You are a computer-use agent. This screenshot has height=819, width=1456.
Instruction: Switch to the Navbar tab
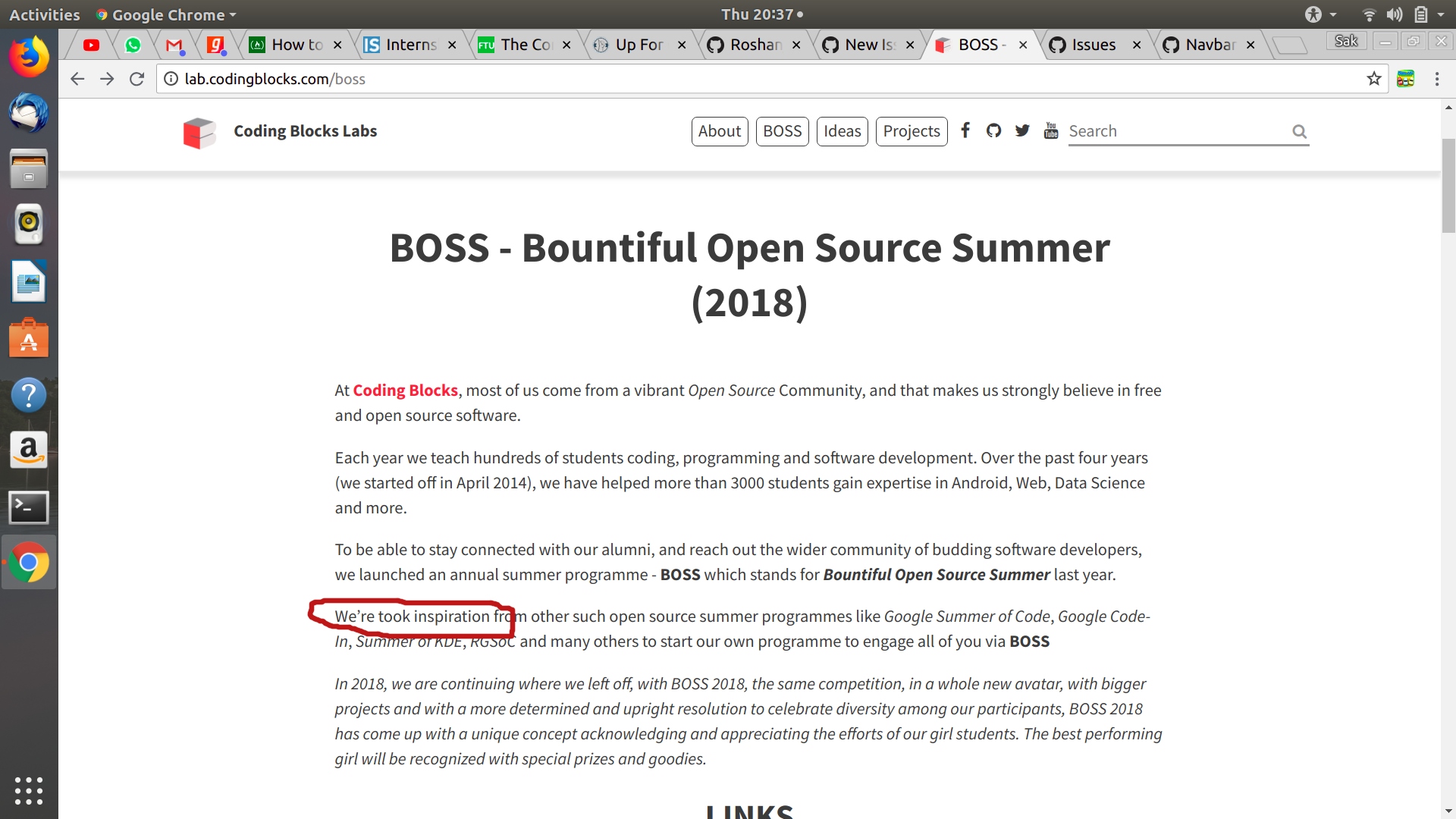pos(1210,45)
